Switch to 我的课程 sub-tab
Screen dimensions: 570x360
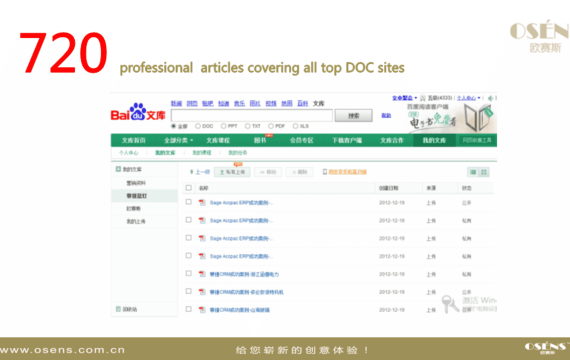202,153
